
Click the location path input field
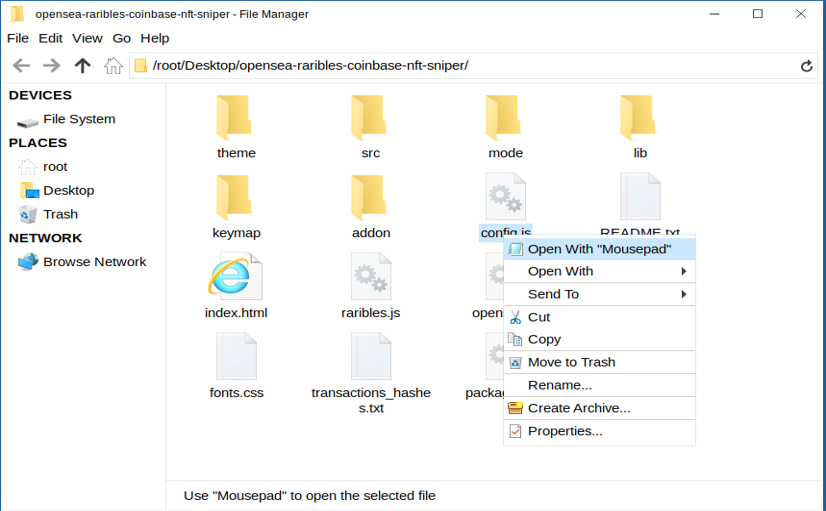click(x=473, y=66)
